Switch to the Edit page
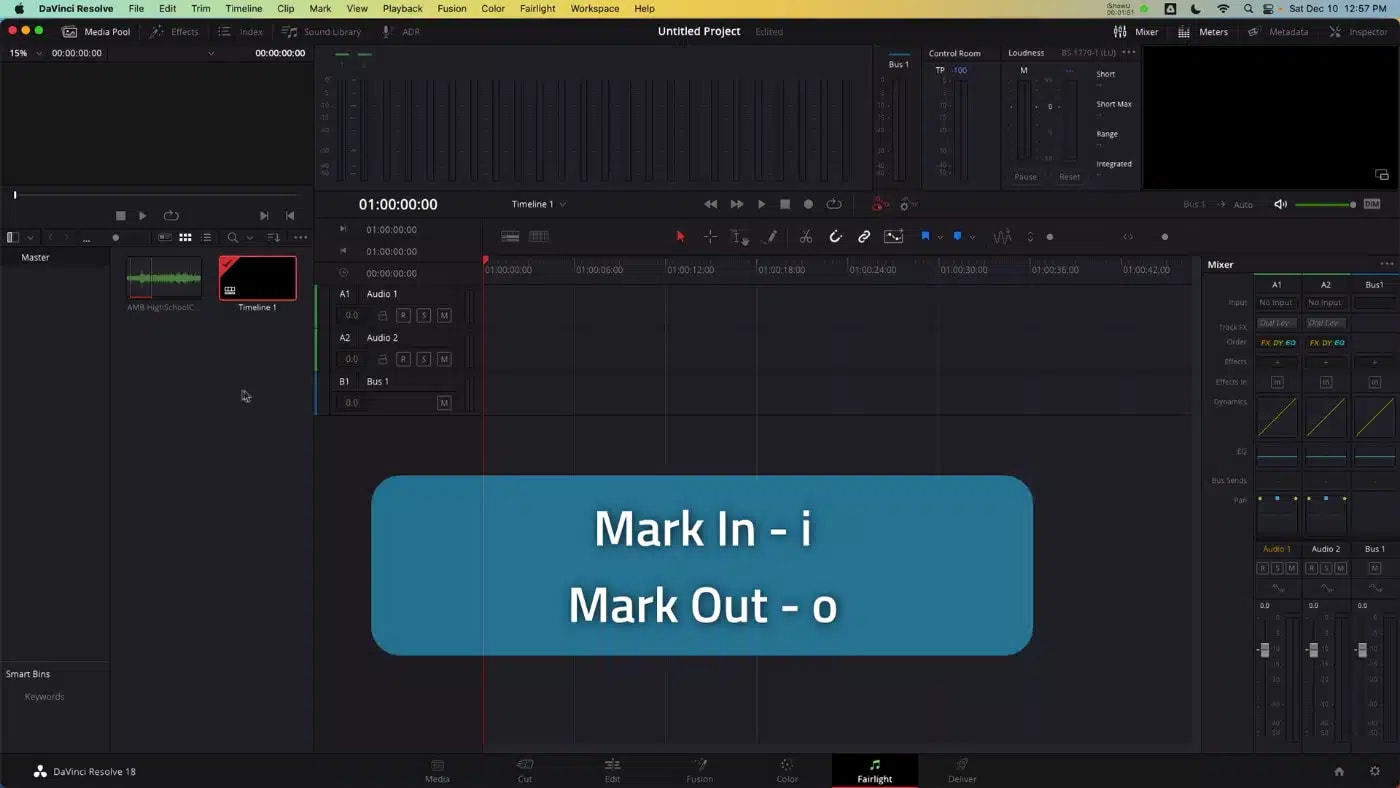This screenshot has width=1400, height=788. pos(612,770)
